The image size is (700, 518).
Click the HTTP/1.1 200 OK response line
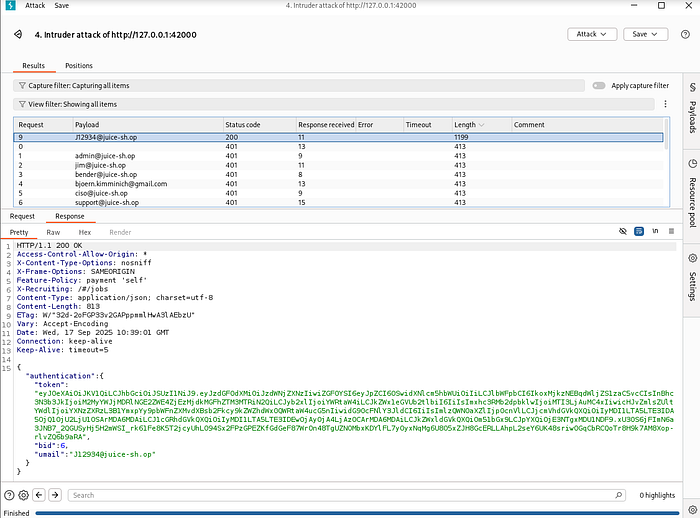pos(49,245)
